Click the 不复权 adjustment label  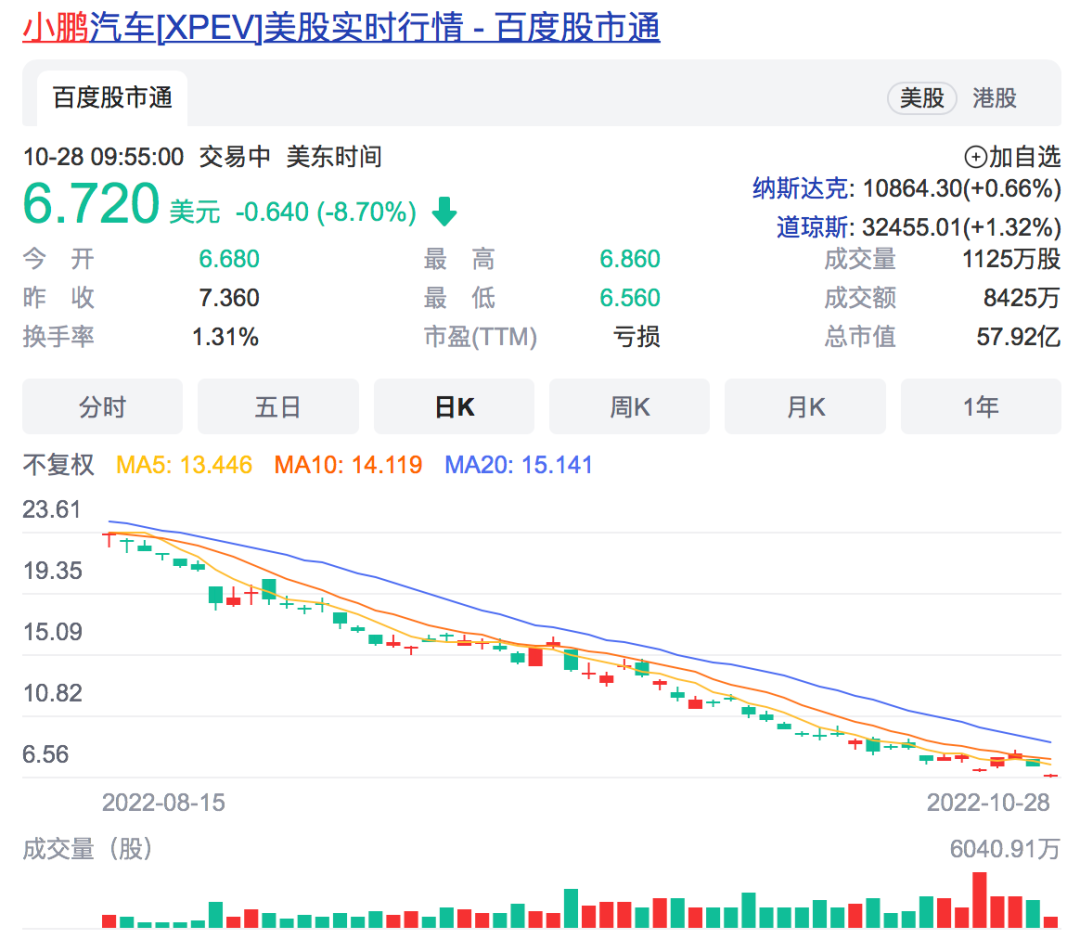[59, 464]
